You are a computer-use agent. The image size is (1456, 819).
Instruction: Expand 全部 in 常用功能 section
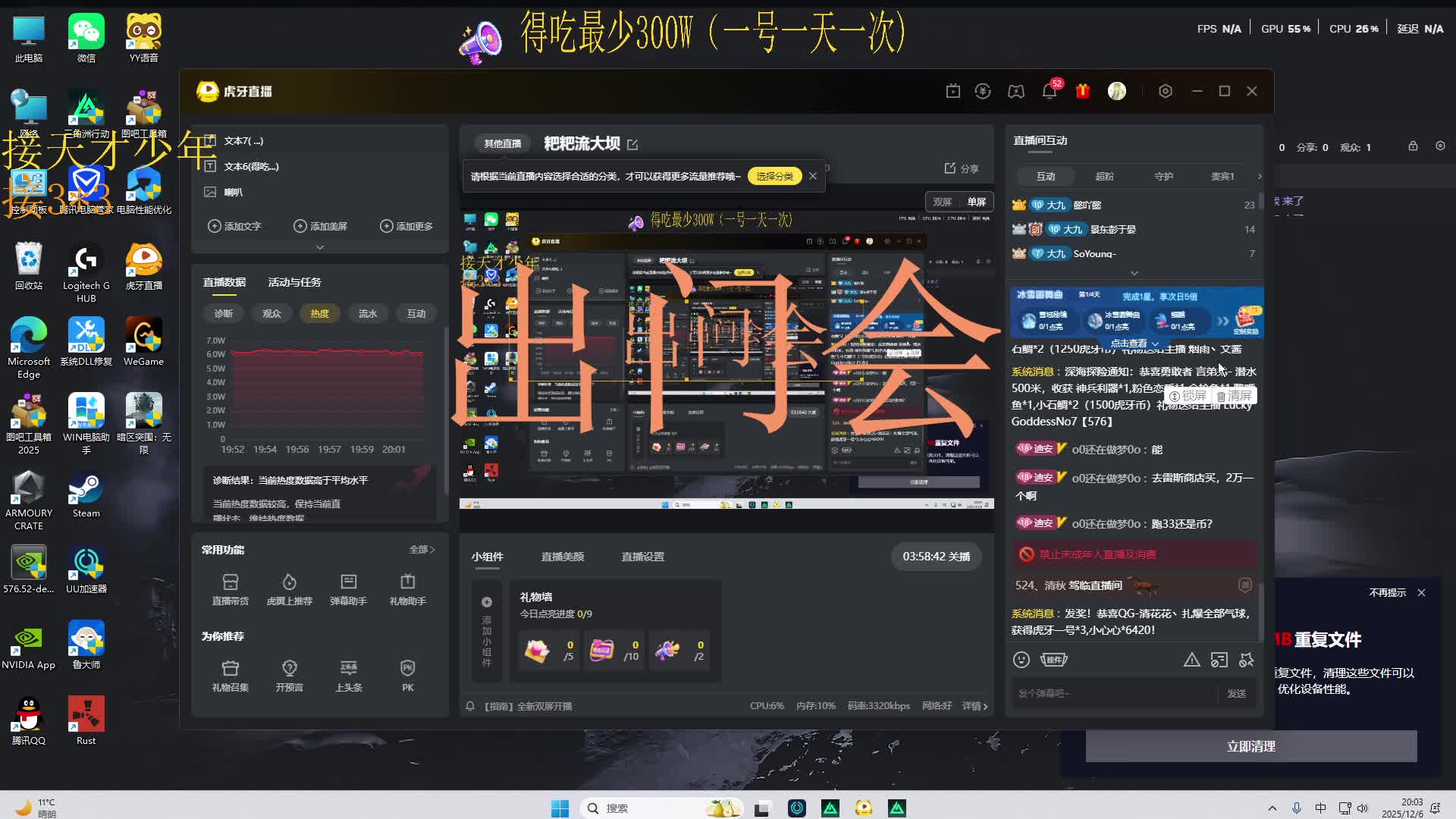point(422,549)
